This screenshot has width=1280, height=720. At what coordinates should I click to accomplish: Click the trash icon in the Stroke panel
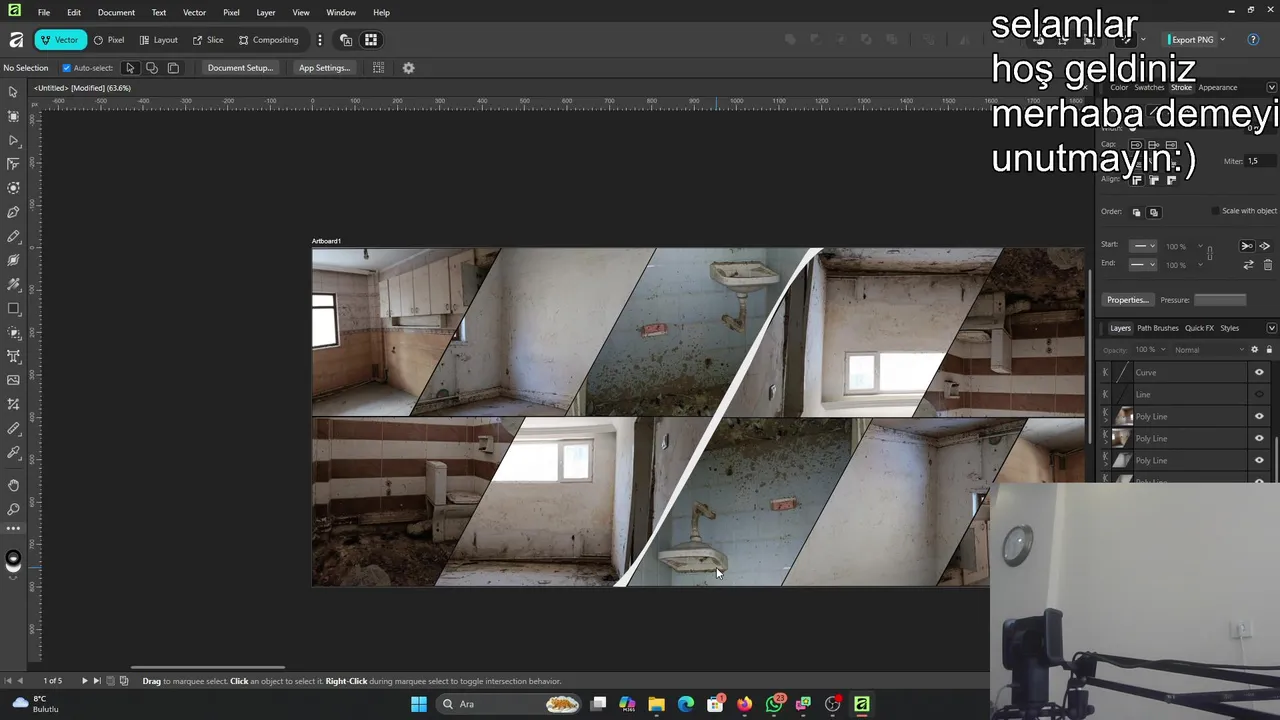pos(1268,265)
